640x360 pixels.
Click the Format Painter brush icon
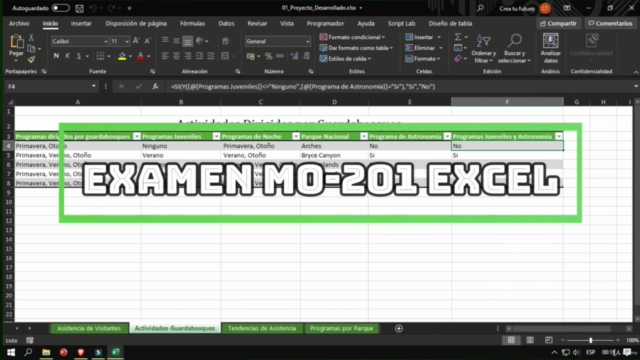click(x=31, y=60)
